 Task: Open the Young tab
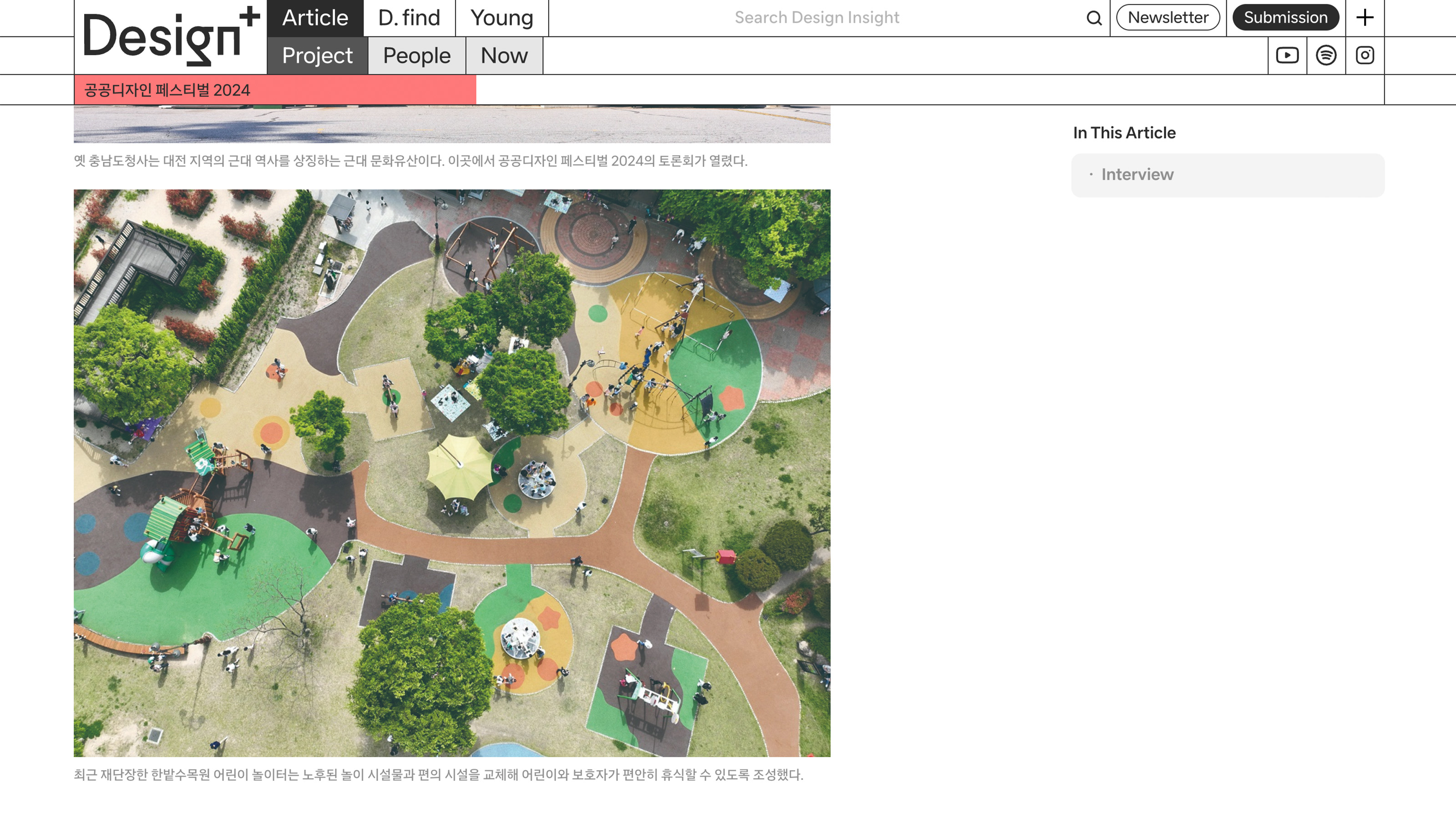tap(501, 18)
